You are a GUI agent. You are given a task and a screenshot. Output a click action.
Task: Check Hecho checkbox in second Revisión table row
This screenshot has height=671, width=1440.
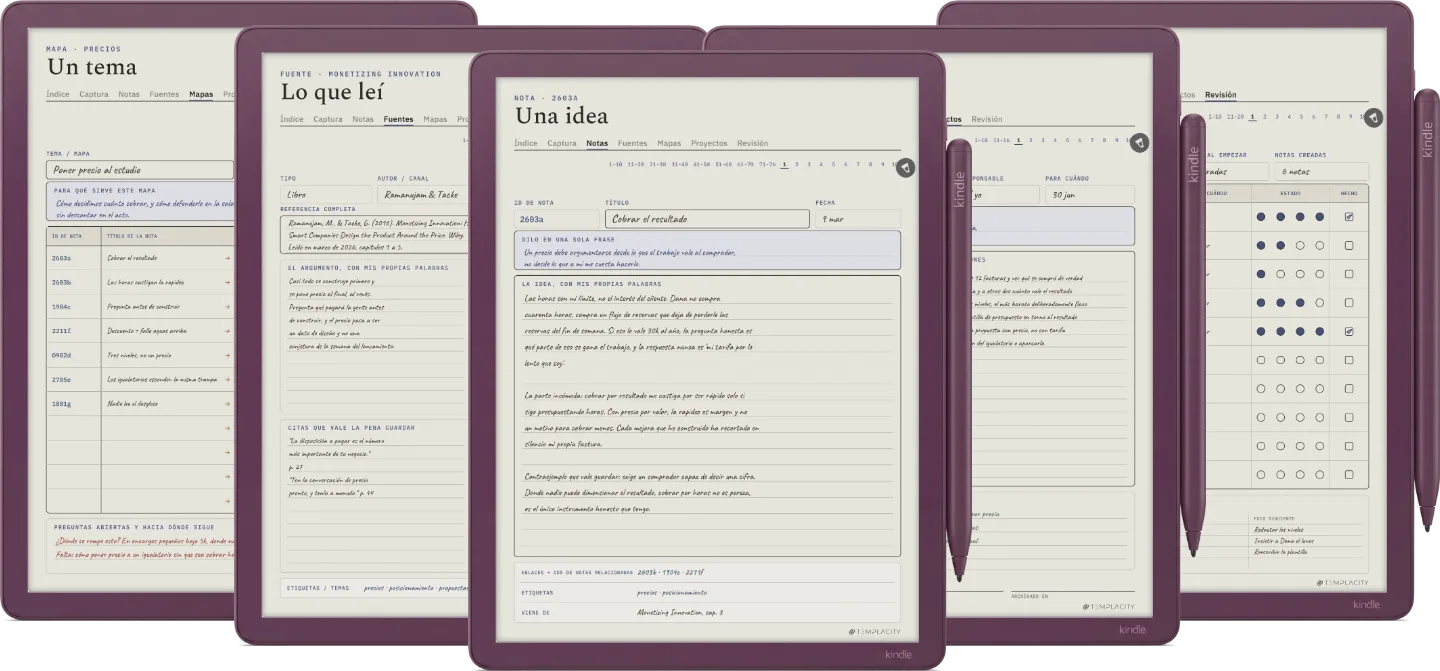[1349, 245]
